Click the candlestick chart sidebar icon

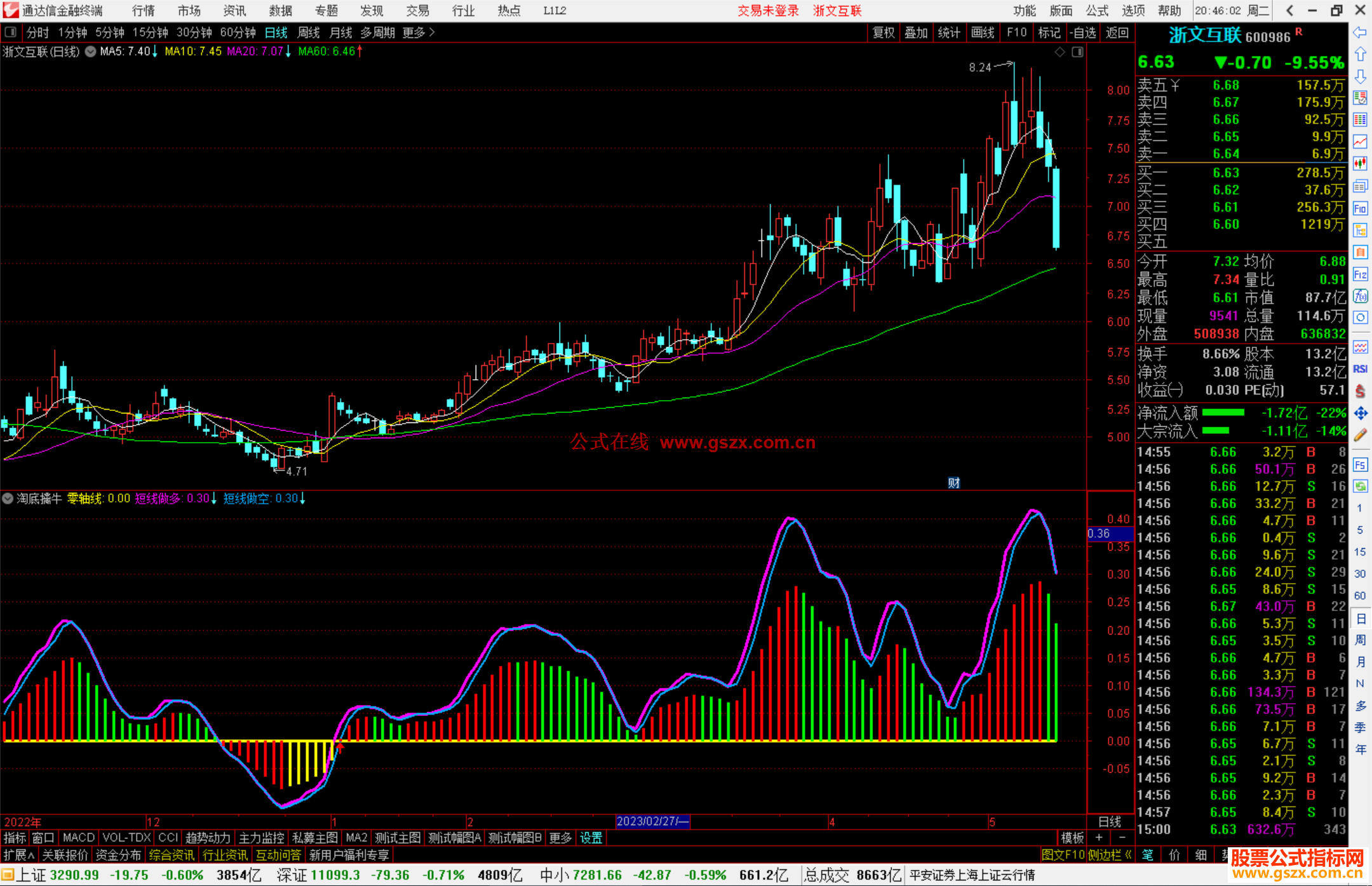click(1360, 163)
